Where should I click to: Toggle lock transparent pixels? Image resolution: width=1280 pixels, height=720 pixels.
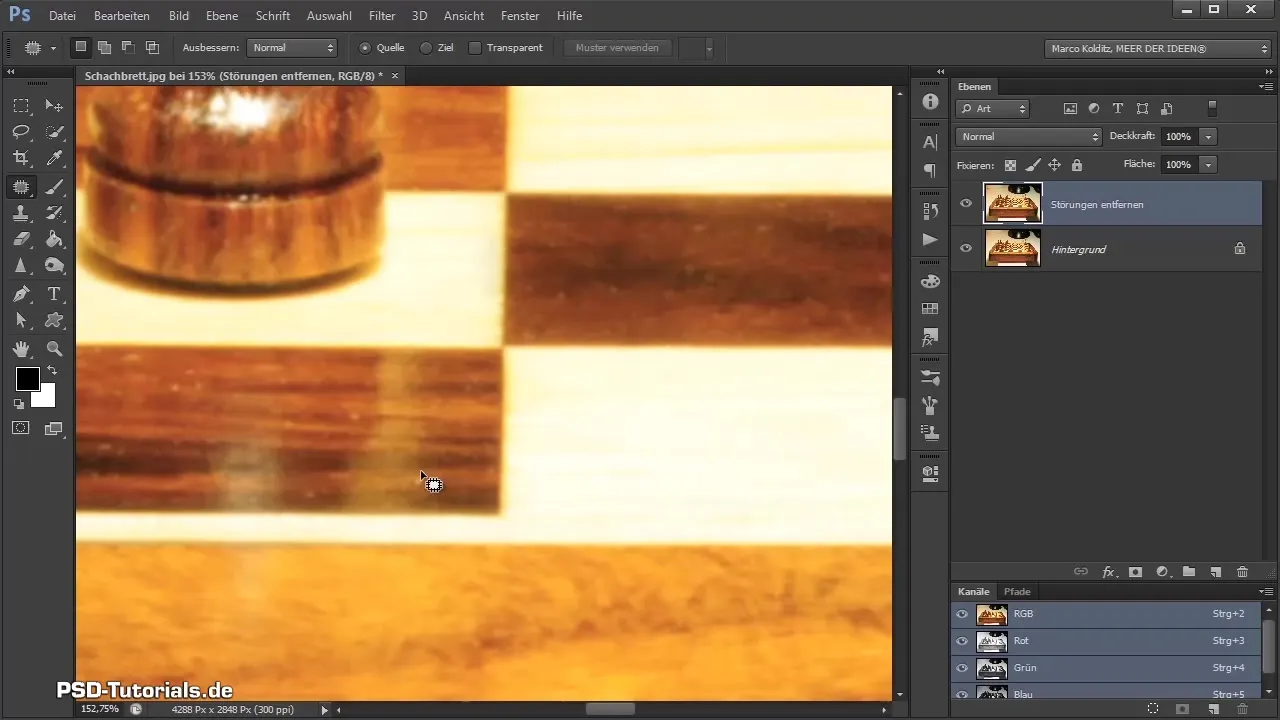coord(1010,165)
